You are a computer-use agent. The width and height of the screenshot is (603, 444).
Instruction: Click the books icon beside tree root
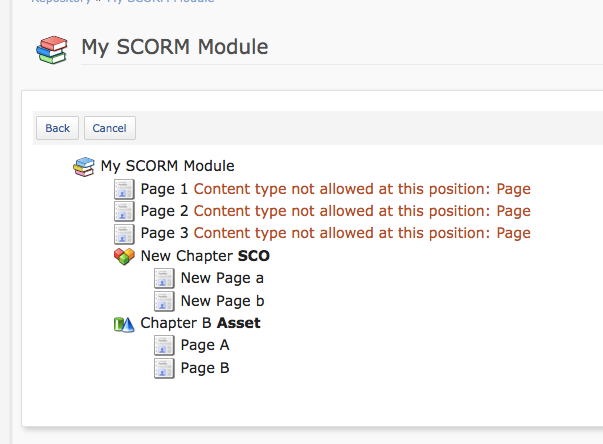(x=85, y=167)
